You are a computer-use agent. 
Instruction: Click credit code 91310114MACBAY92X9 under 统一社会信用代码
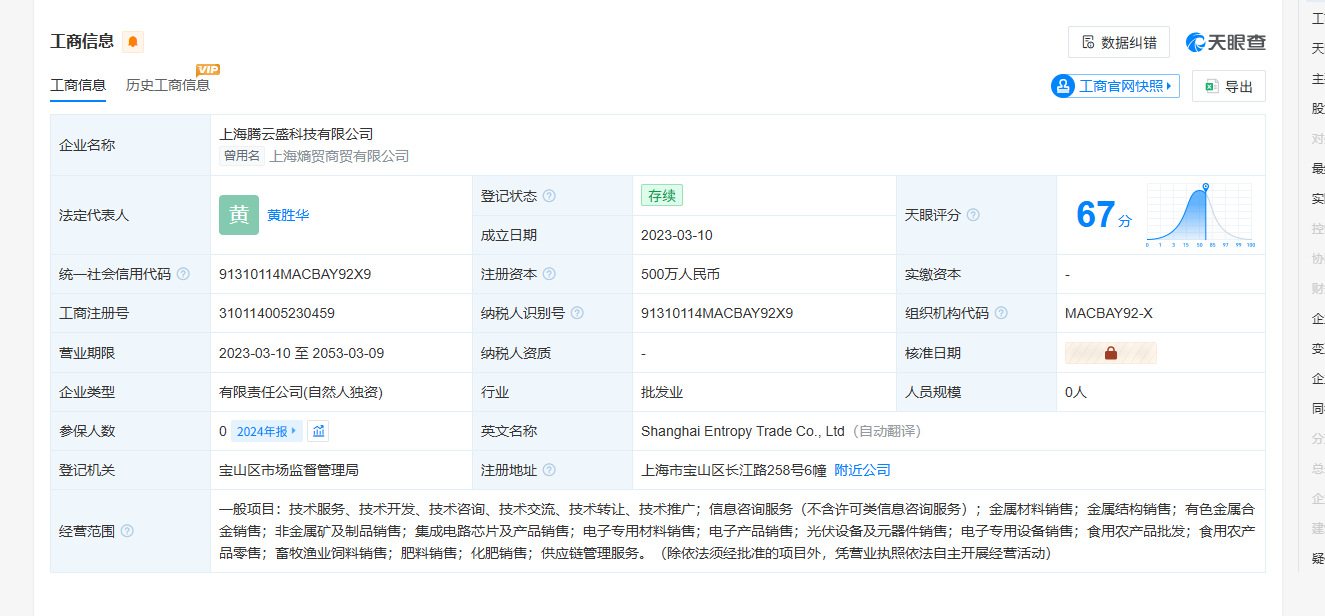click(x=295, y=274)
